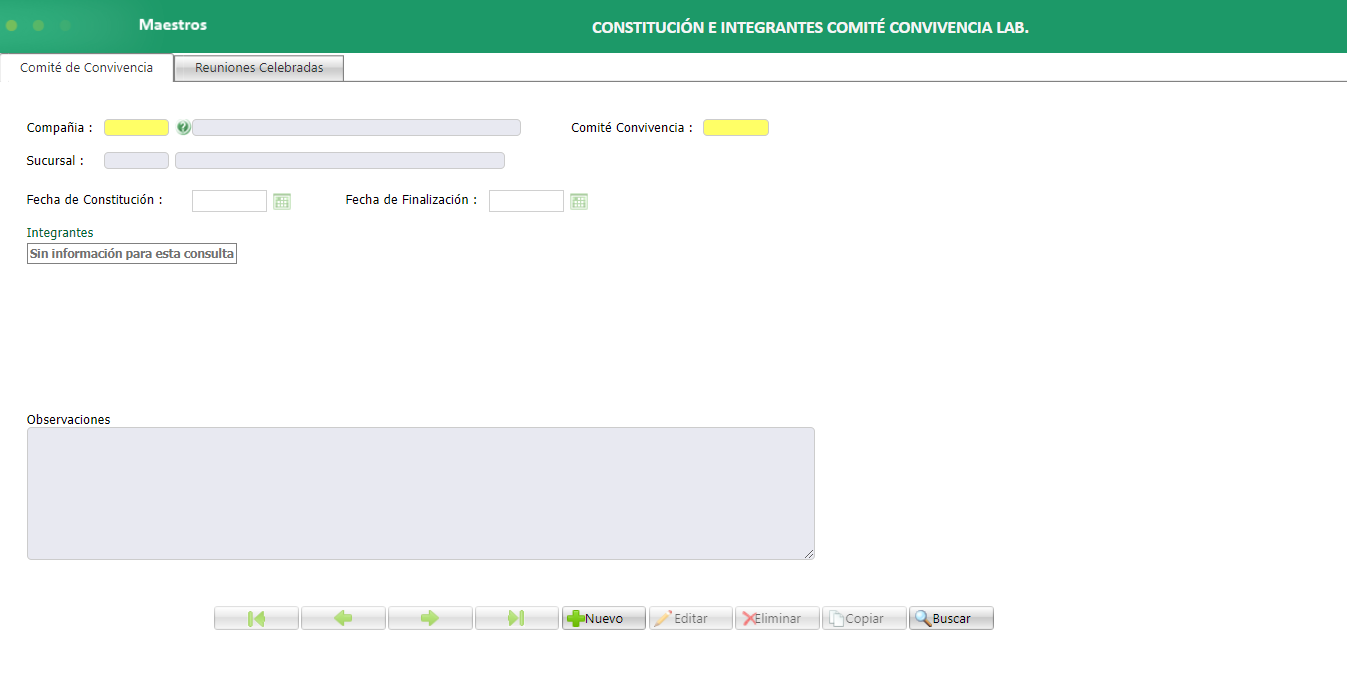Viewport: 1347px width, 673px height.
Task: Click the copy page icon on Copiar
Action: coord(838,617)
